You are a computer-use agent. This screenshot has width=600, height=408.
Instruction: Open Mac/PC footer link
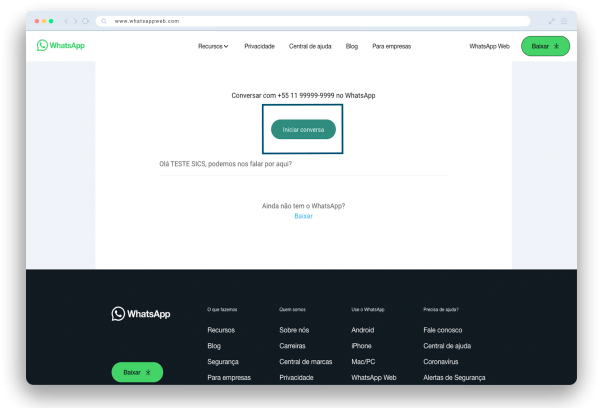pyautogui.click(x=363, y=362)
